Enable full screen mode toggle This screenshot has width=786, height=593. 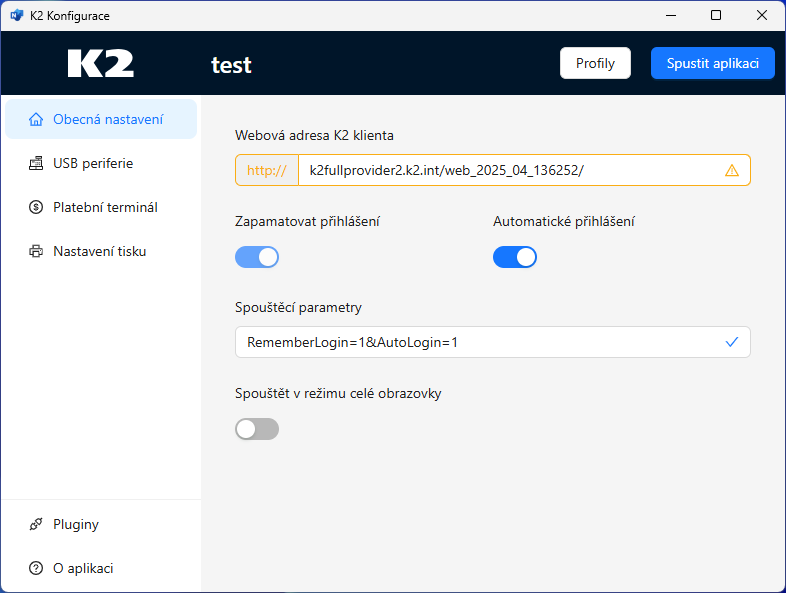tap(257, 429)
